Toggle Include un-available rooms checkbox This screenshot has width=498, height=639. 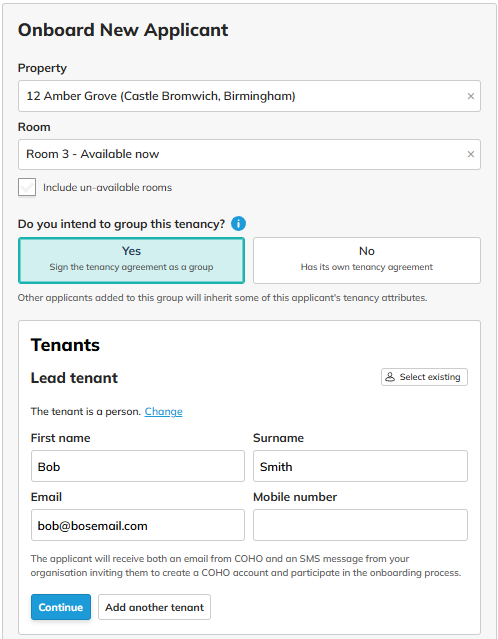(x=27, y=187)
